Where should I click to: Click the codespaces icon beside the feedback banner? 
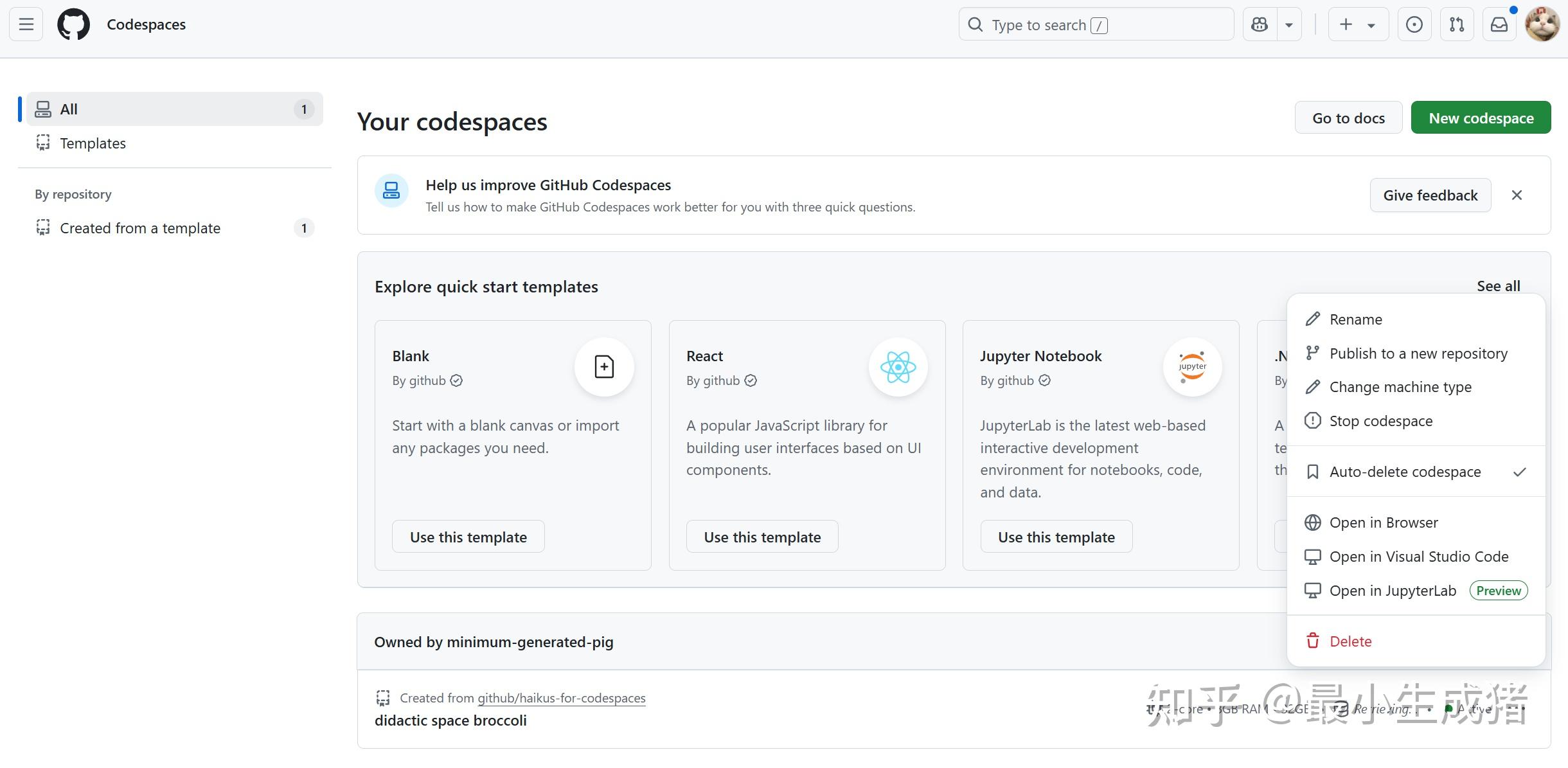pos(391,190)
